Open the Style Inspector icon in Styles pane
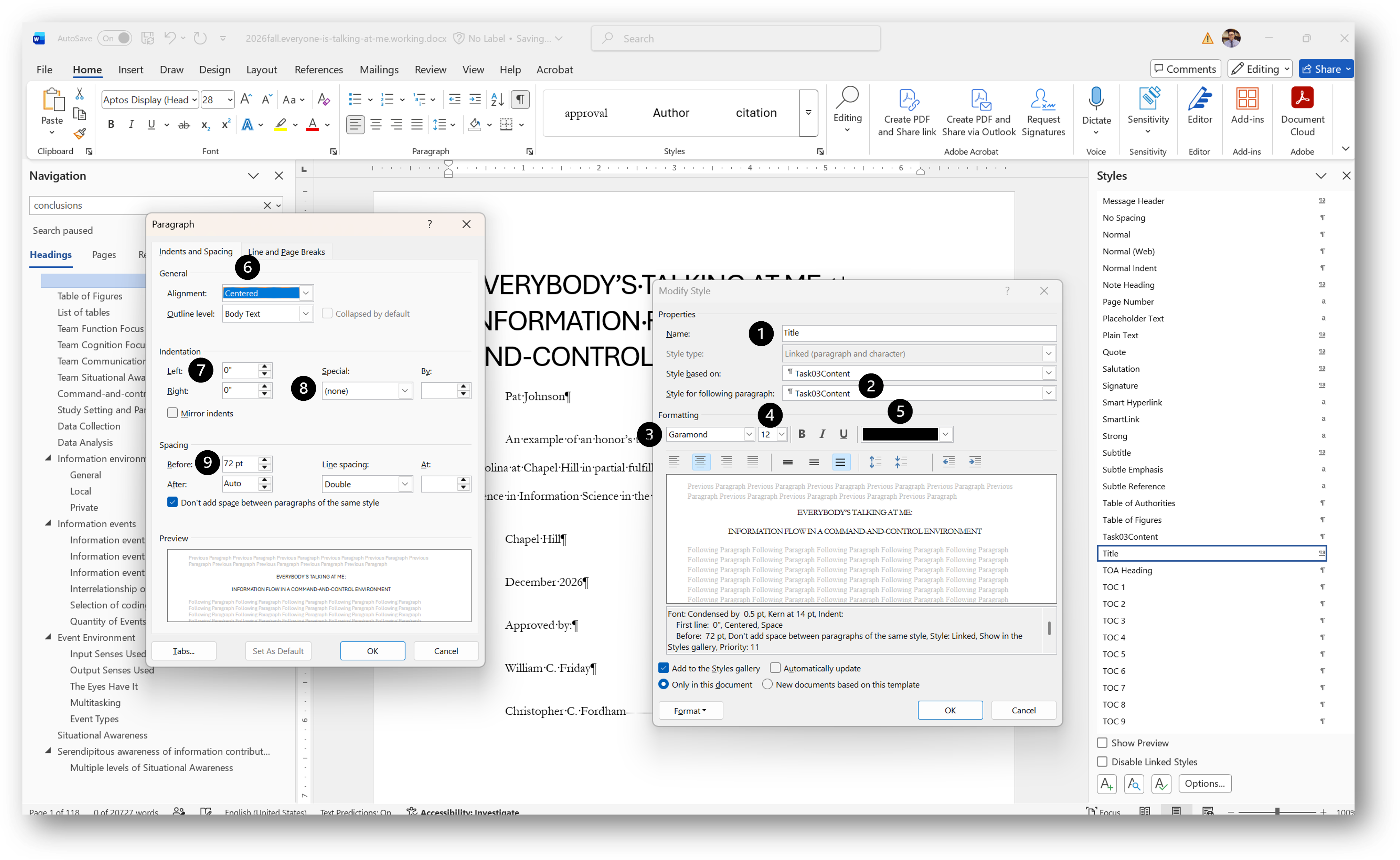Screen dimensions: 1400x860 [1133, 784]
